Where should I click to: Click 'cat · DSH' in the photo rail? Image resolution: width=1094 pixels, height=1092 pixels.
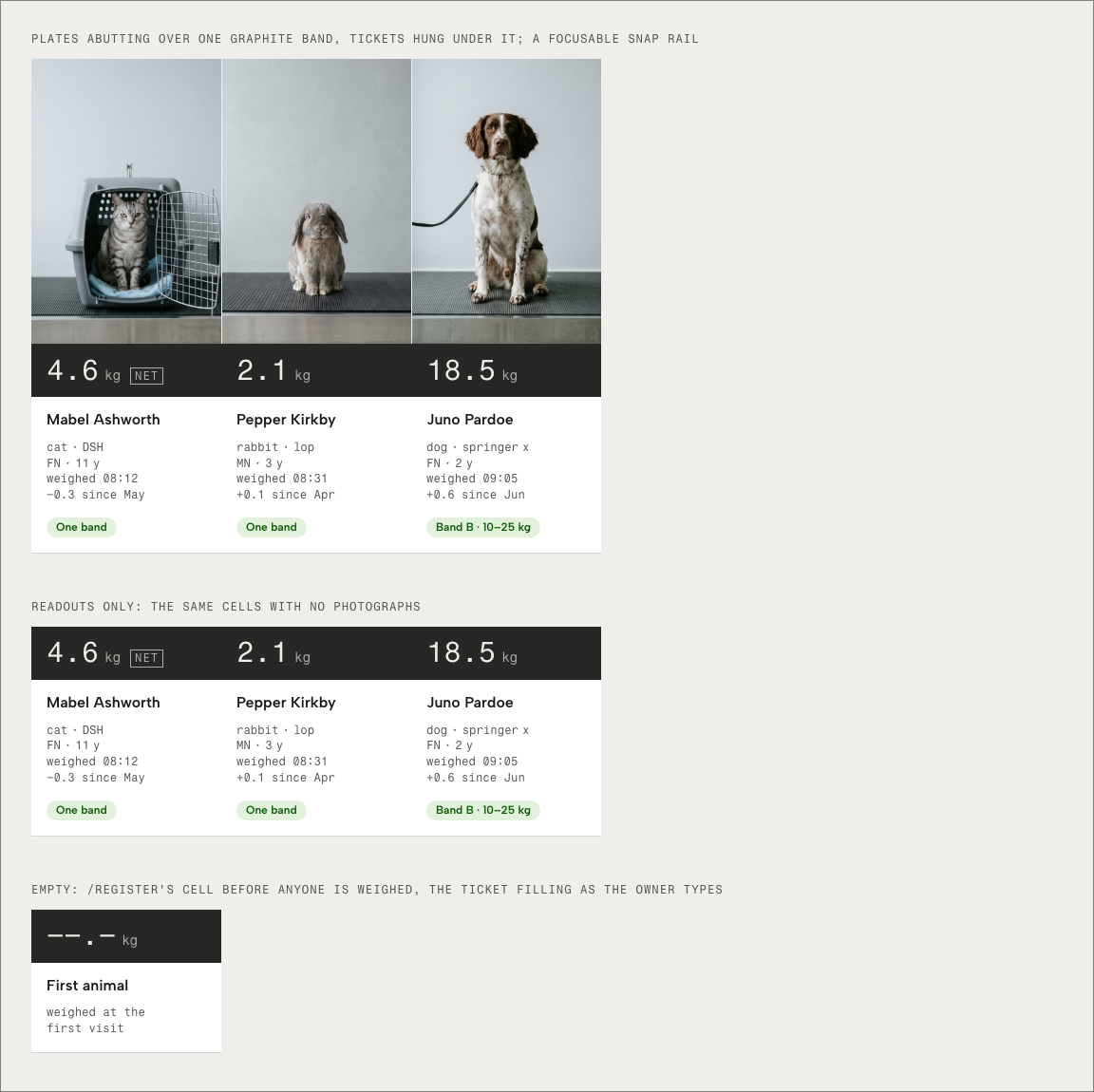coord(75,447)
